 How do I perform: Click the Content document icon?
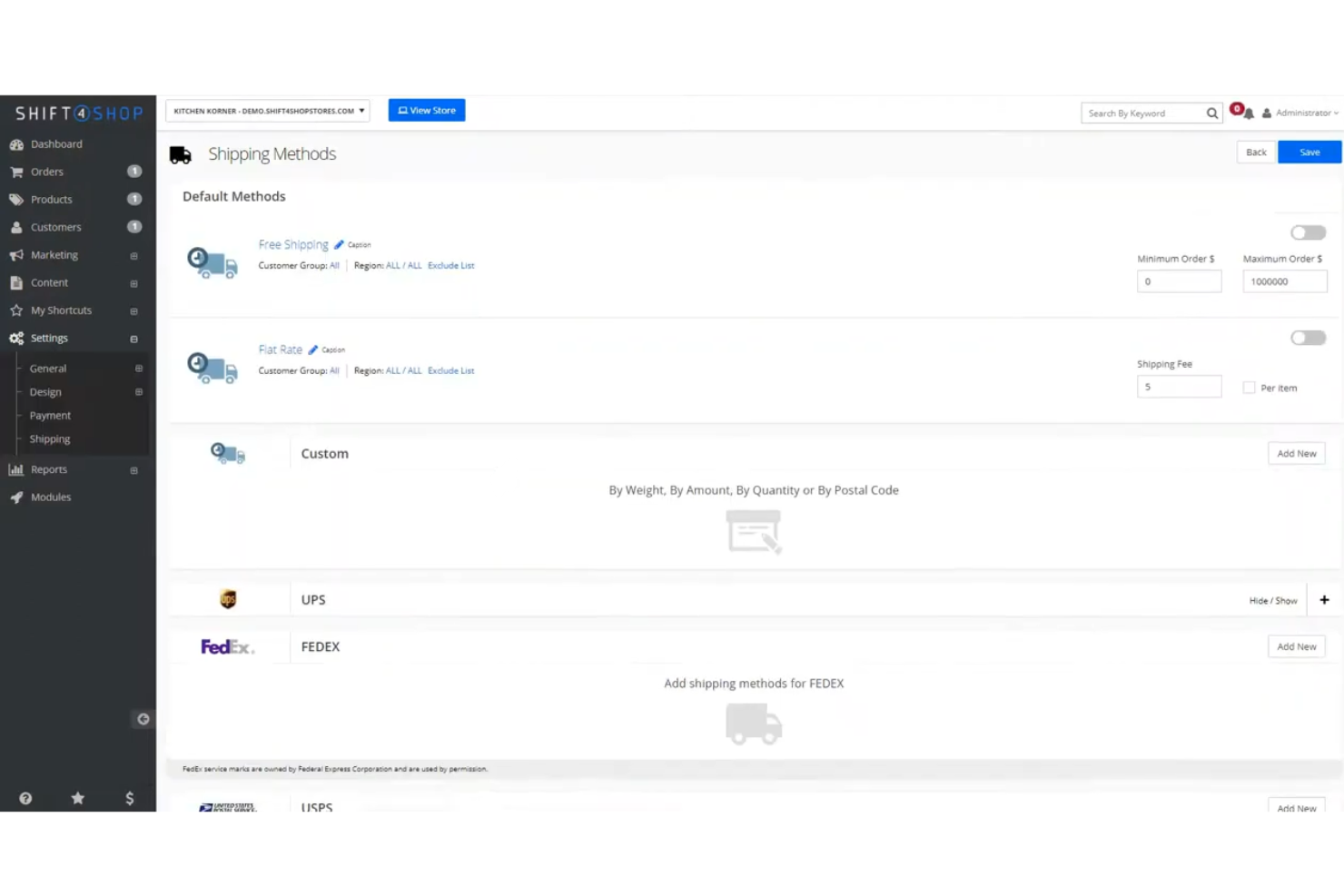coord(16,282)
